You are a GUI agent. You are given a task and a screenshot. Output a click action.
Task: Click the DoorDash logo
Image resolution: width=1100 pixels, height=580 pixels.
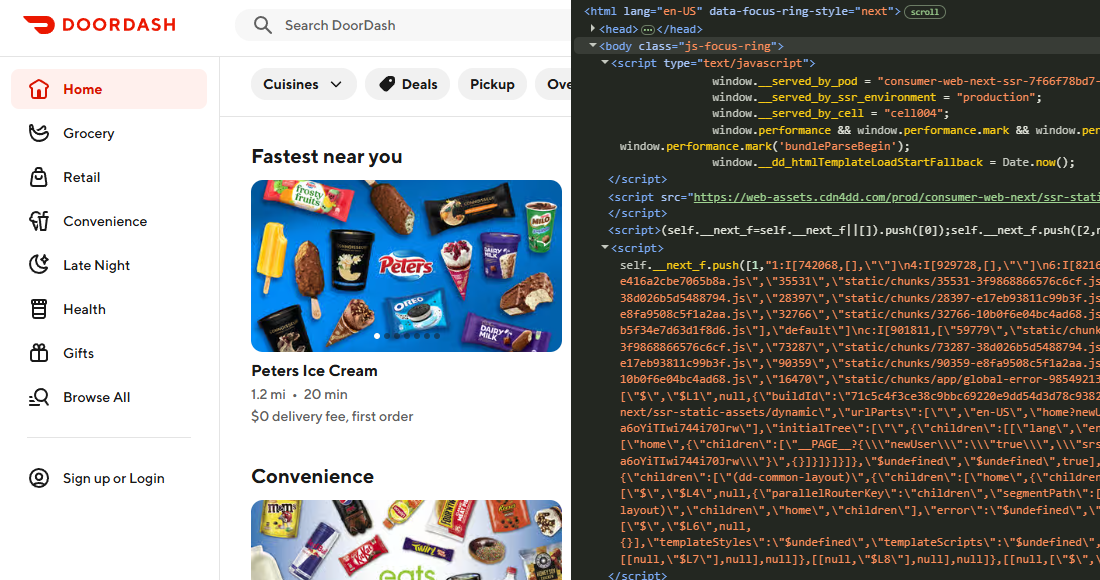tap(99, 26)
